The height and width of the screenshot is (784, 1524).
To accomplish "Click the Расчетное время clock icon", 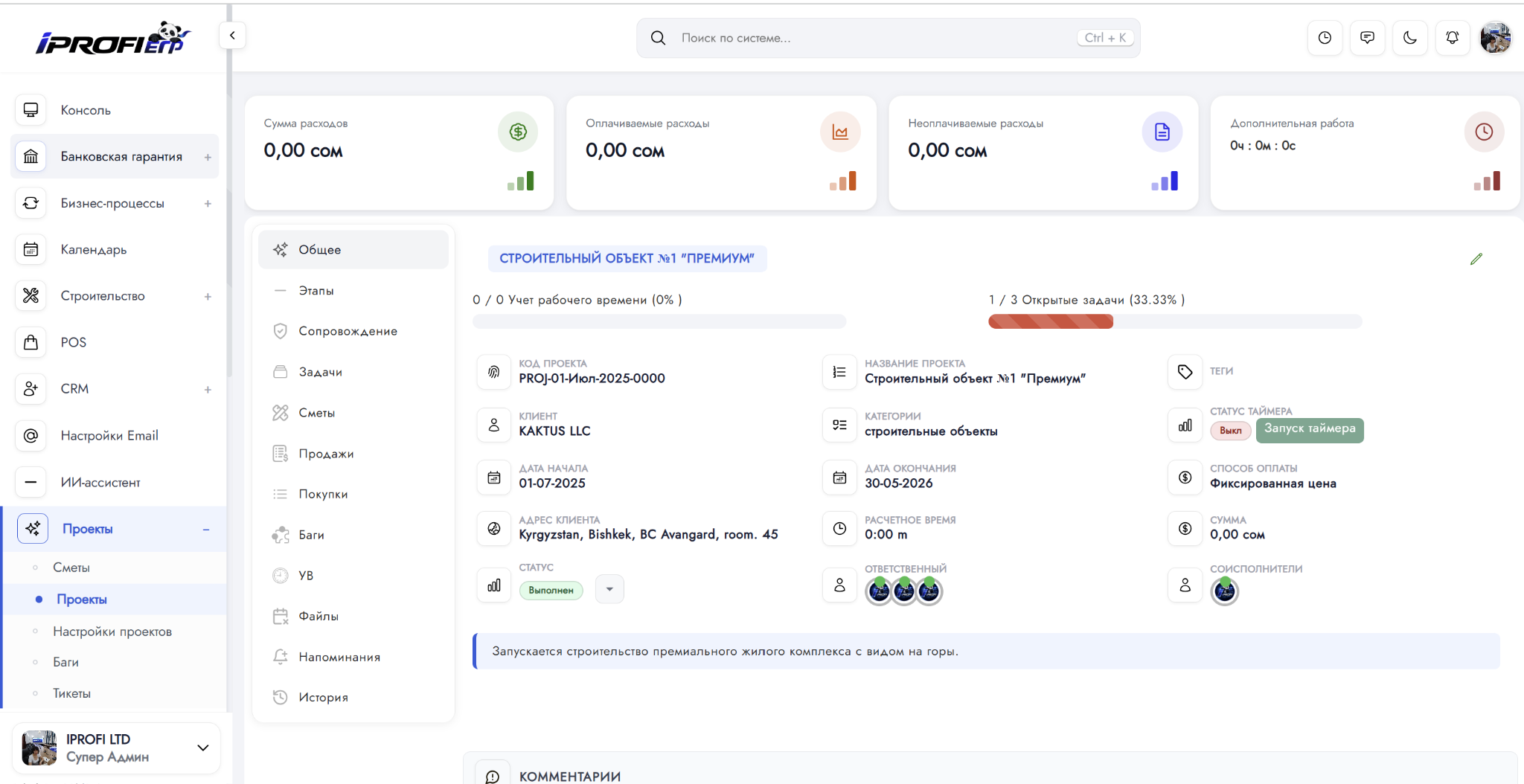I will click(x=839, y=528).
